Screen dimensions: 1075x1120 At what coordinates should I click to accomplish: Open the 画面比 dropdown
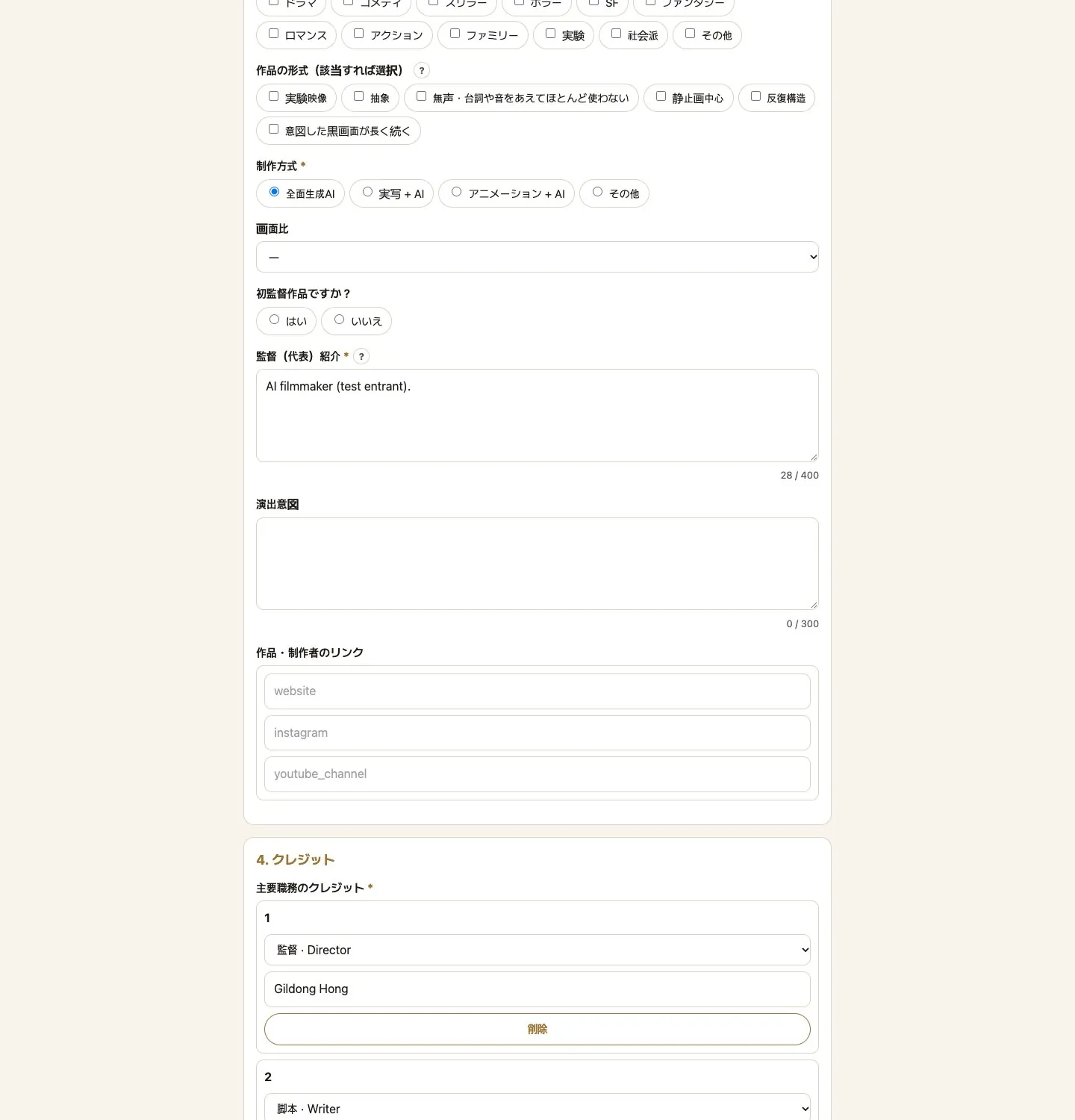coord(537,257)
